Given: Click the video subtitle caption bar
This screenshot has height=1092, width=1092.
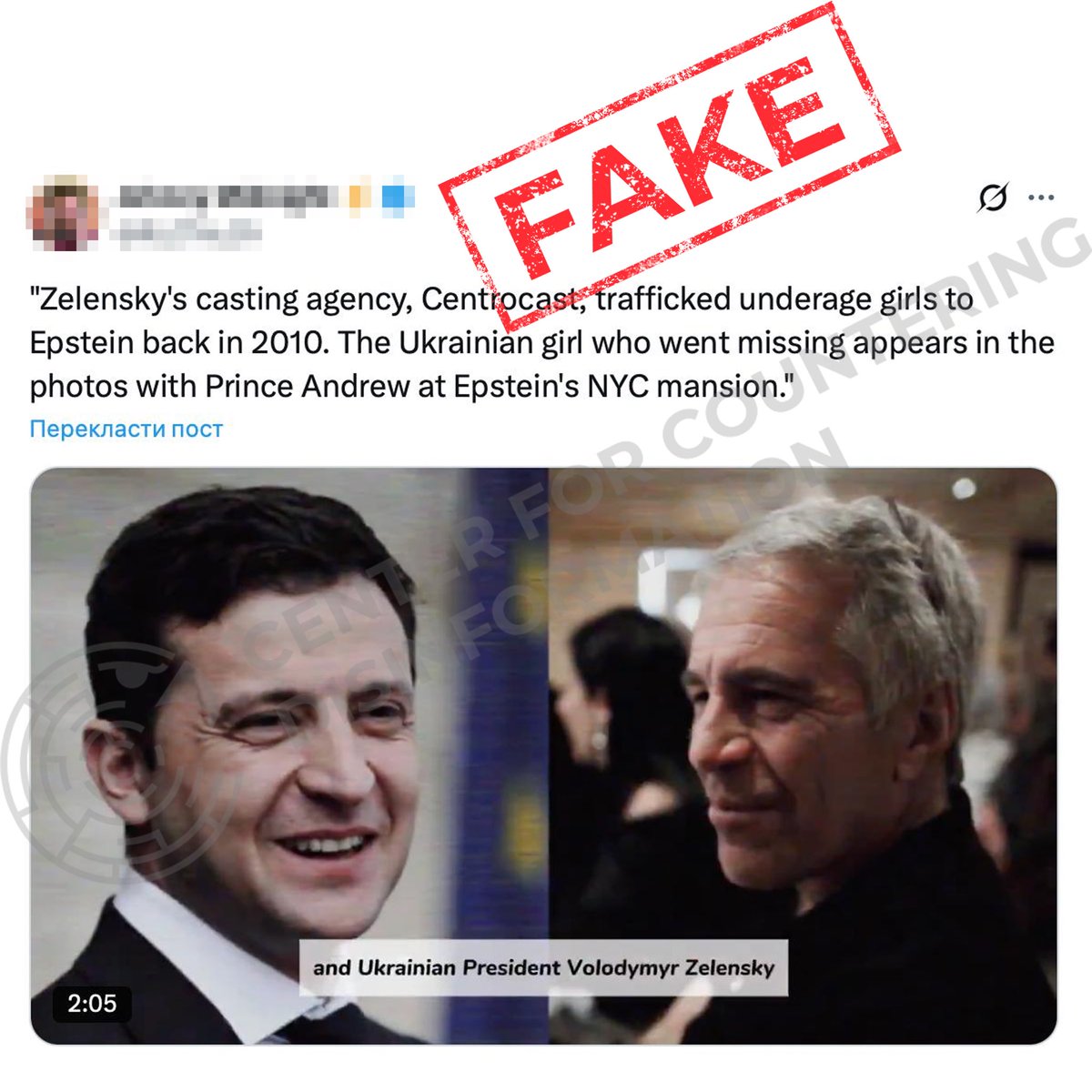Looking at the screenshot, I should [x=544, y=967].
